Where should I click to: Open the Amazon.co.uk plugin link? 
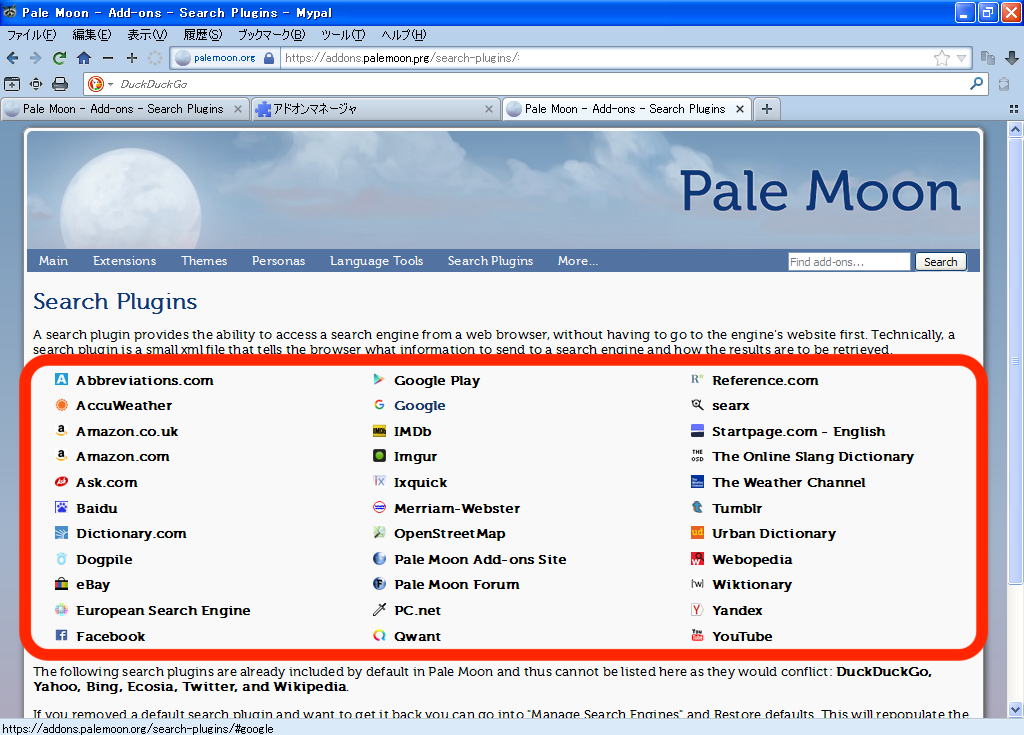tap(127, 431)
